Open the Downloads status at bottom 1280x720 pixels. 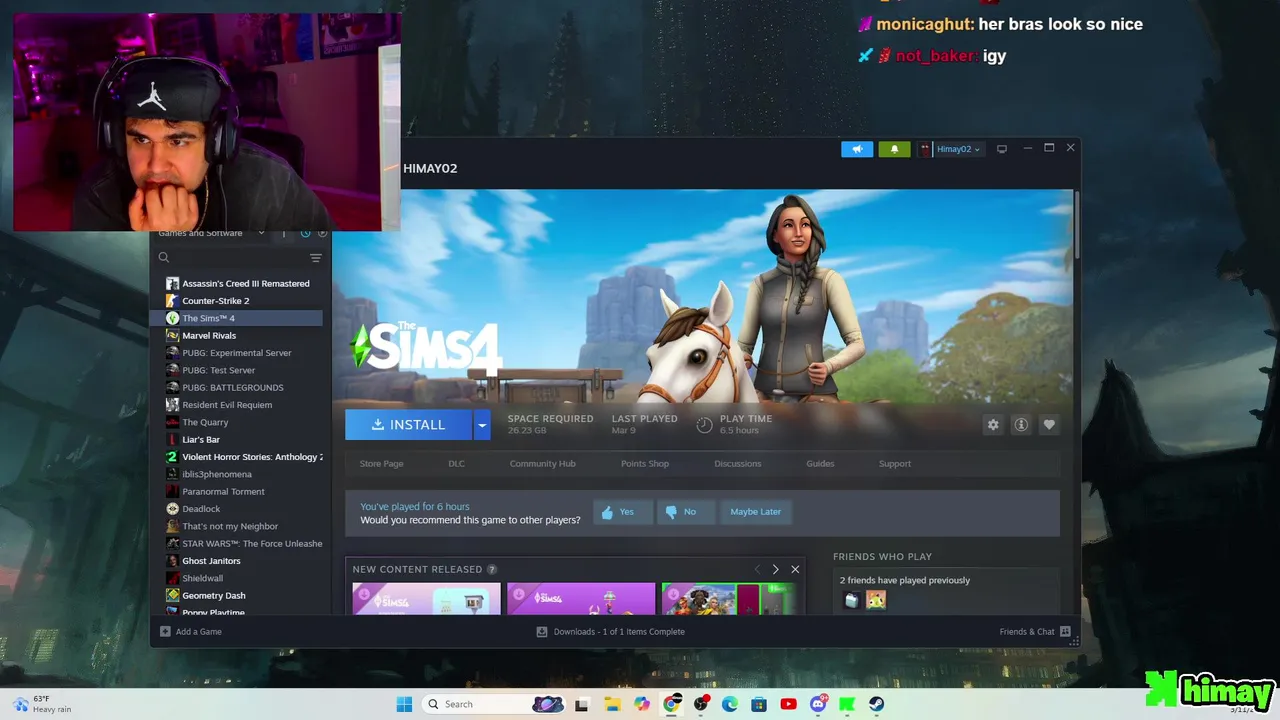coord(611,632)
